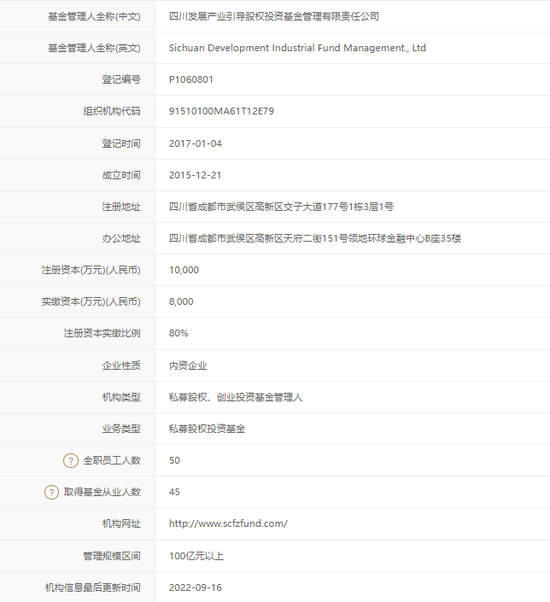Click help icon beside 取得基金从业人数
The width and height of the screenshot is (550, 602).
pyautogui.click(x=51, y=492)
